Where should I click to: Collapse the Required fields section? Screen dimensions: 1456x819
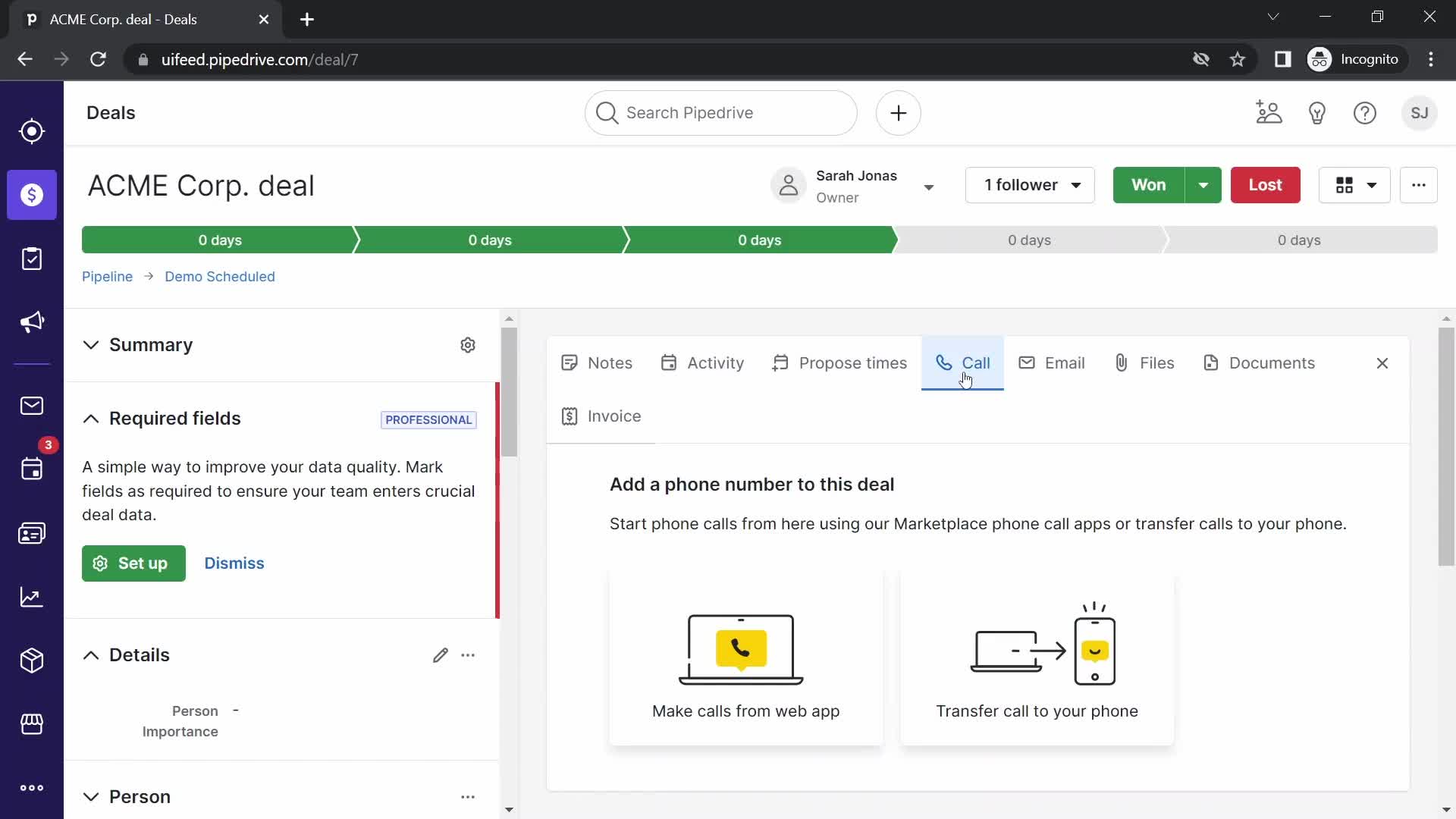click(90, 418)
